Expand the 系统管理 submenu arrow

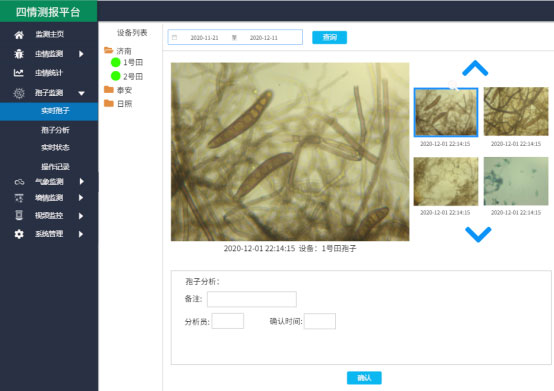pyautogui.click(x=81, y=234)
